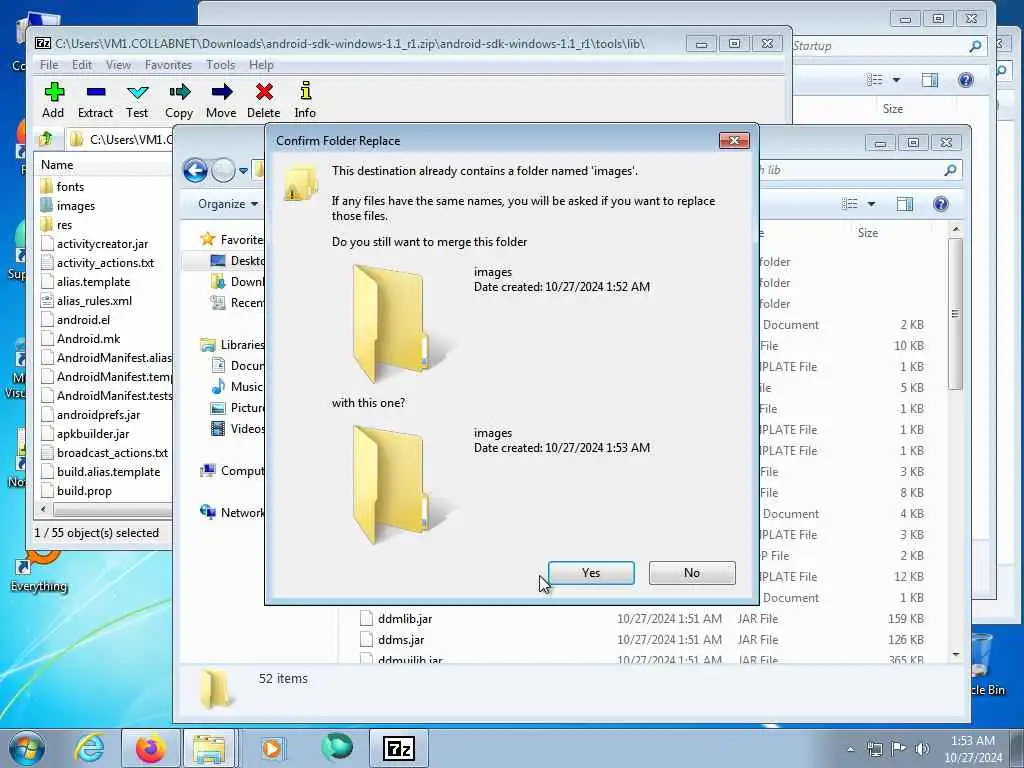1024x768 pixels.
Task: Open File menu in 7-Zip
Action: [x=49, y=65]
